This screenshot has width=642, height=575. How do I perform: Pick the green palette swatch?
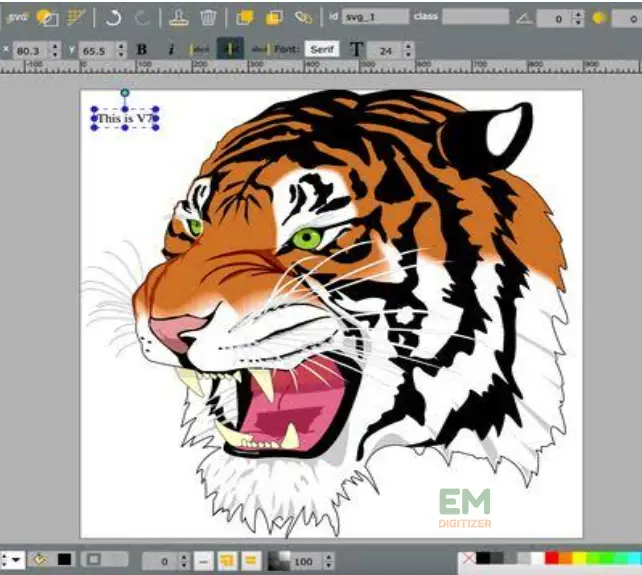tap(607, 558)
